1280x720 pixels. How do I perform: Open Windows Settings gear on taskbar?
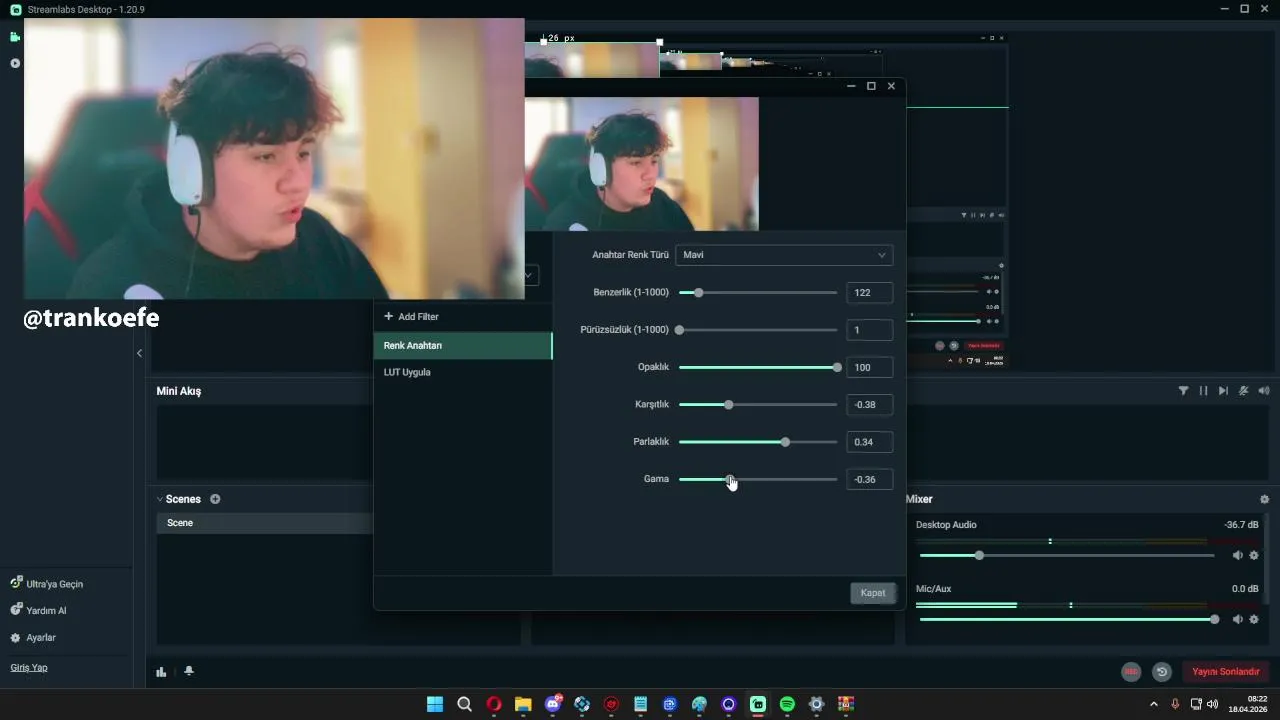coord(817,704)
